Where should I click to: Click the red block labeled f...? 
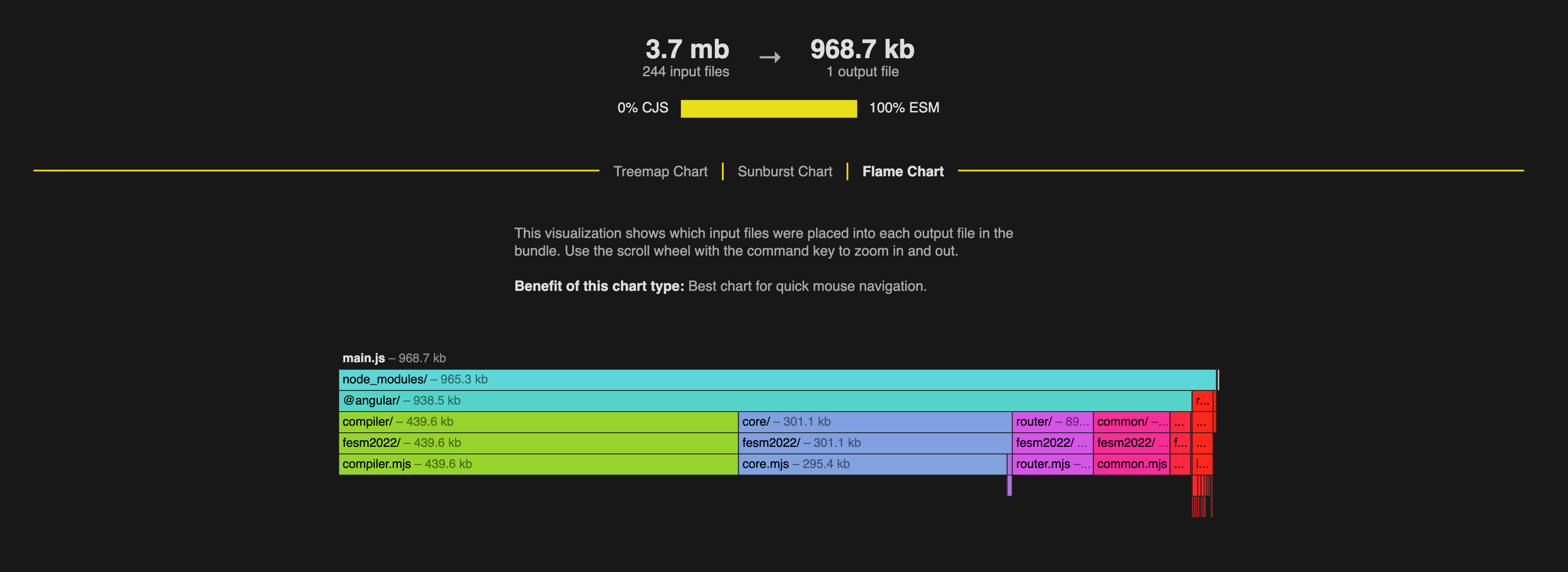point(1180,443)
